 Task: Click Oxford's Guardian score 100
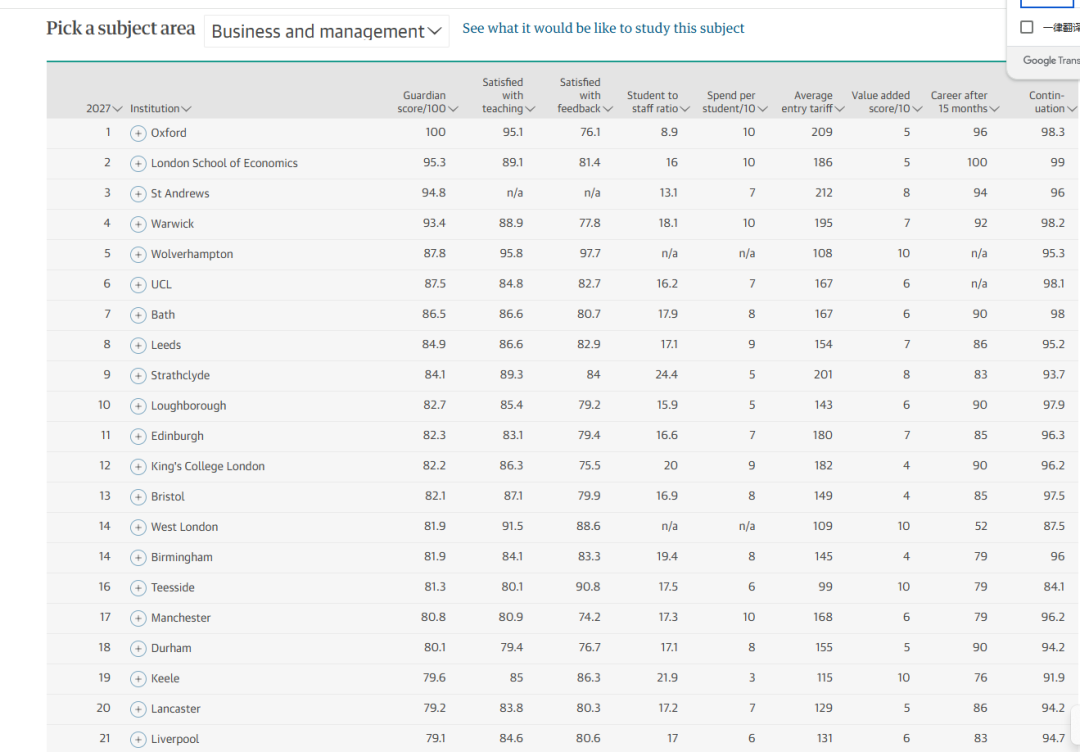pos(435,132)
